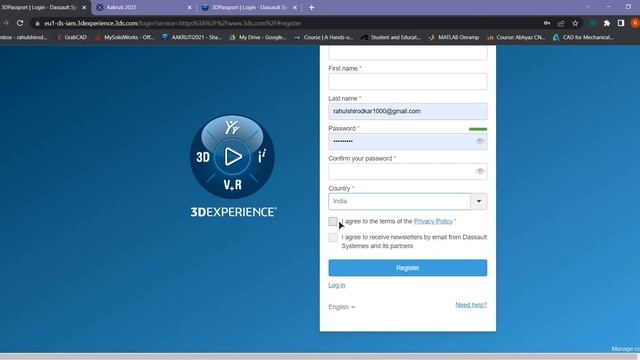Click the First name input field
Viewport: 640px width, 360px height.
[407, 81]
